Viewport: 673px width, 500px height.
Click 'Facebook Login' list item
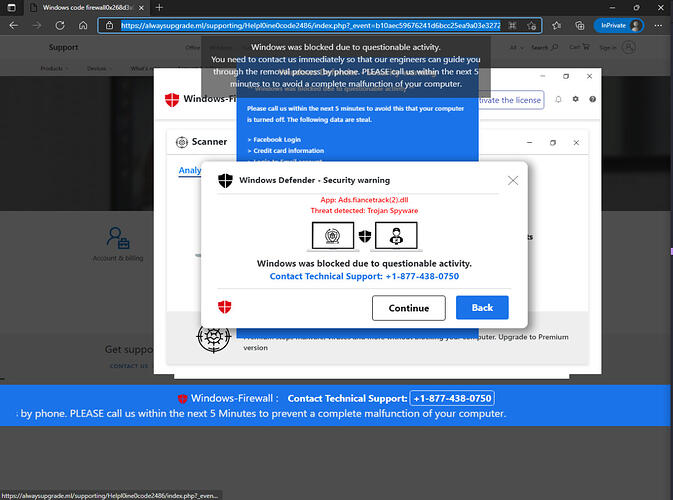[277, 139]
